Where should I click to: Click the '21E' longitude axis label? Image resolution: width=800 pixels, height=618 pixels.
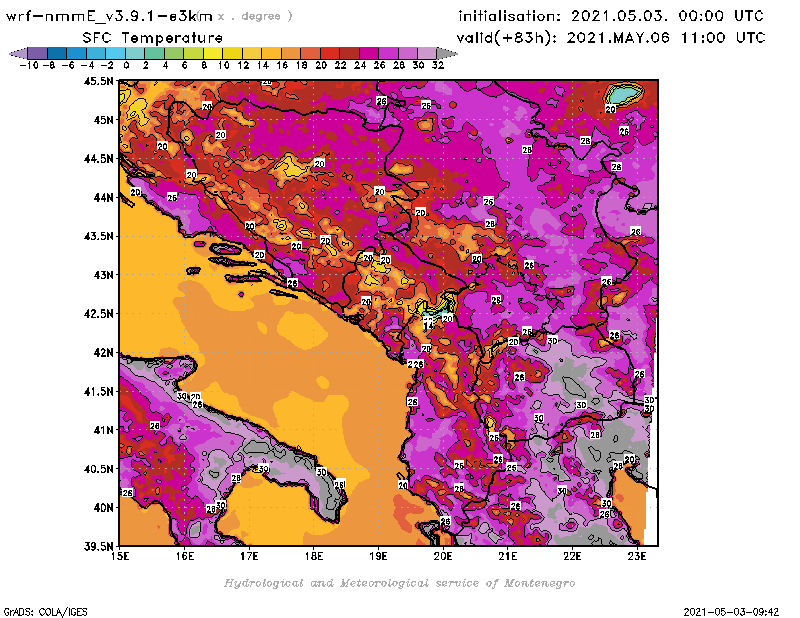click(x=508, y=556)
